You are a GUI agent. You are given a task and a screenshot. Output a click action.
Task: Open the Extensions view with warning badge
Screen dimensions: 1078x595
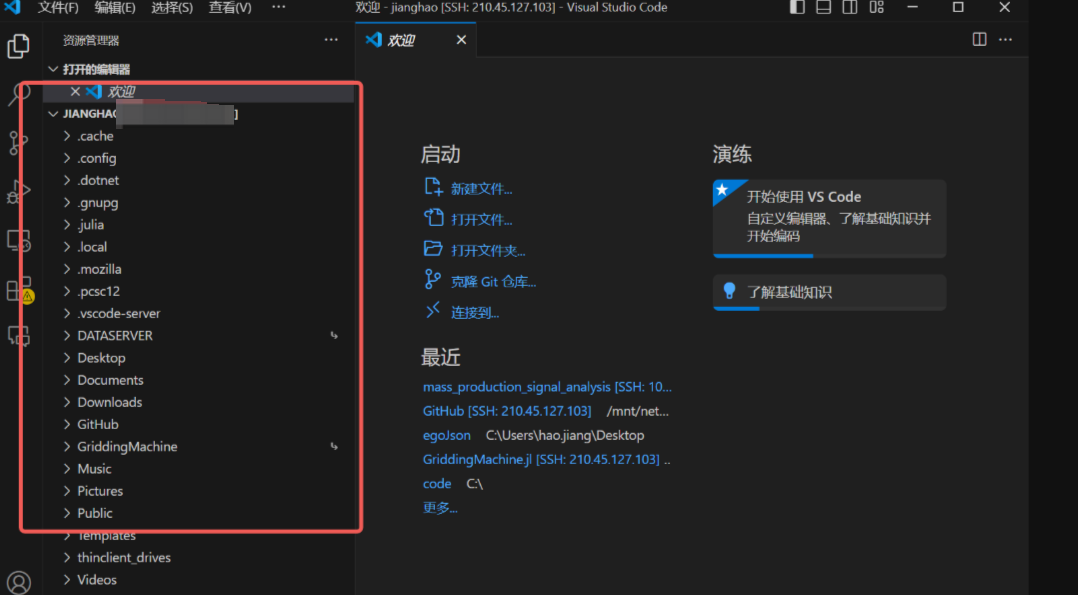point(19,290)
